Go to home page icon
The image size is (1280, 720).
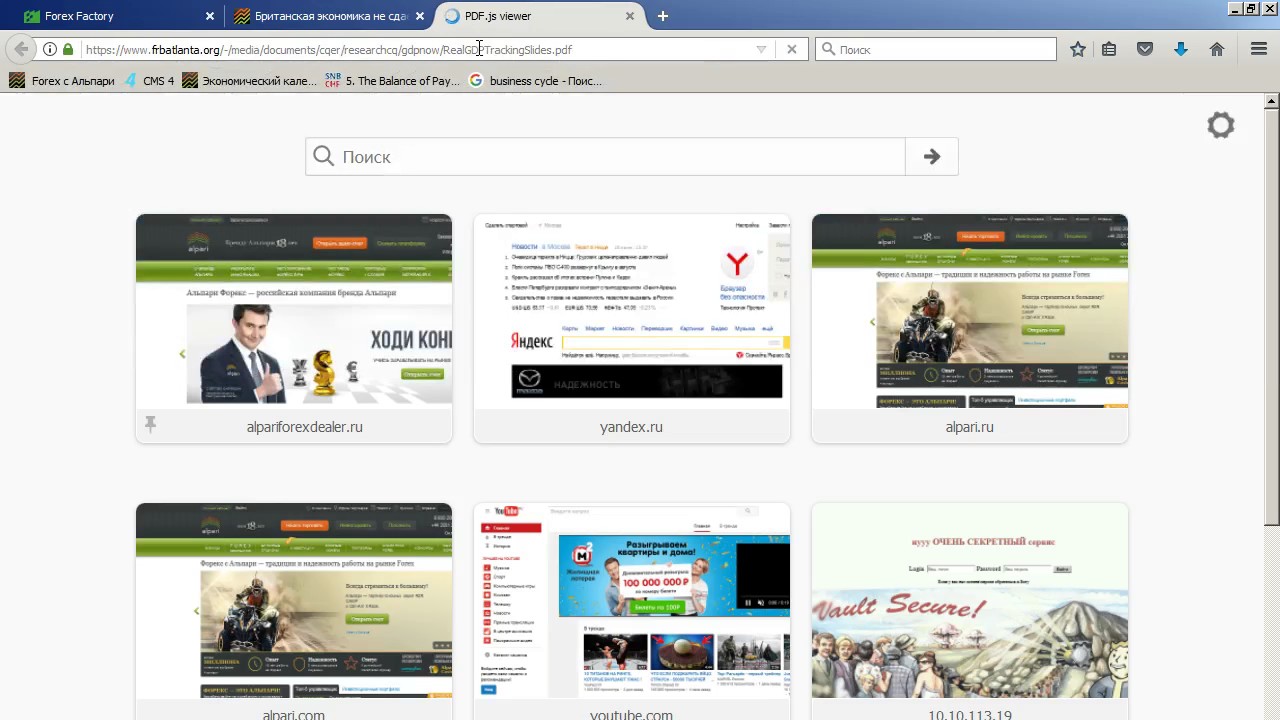click(x=1217, y=49)
